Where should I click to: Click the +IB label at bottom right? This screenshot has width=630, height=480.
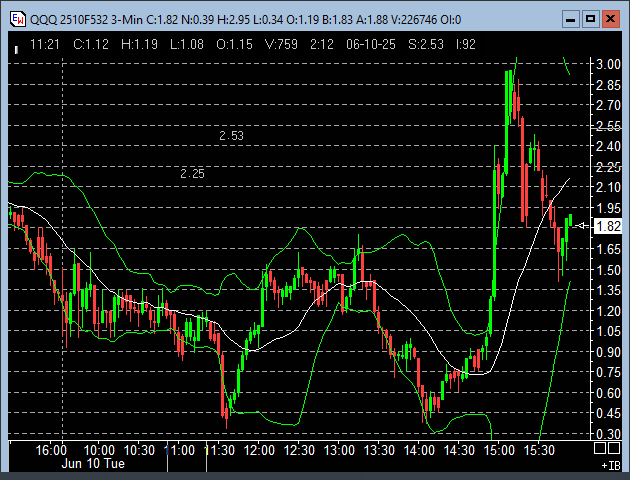(611, 465)
